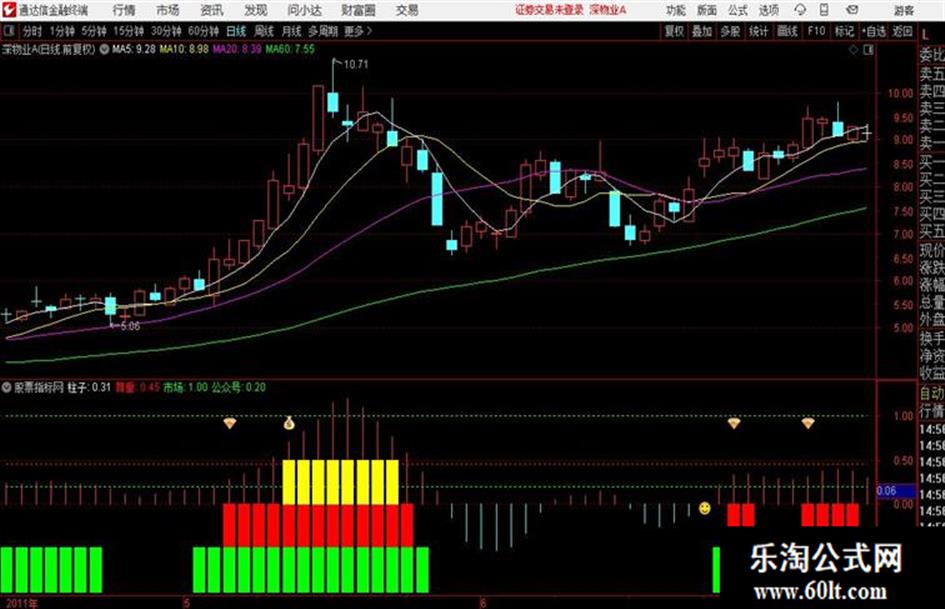Switch to 分时 chart period
Viewport: 945px width, 609px height.
coord(33,31)
